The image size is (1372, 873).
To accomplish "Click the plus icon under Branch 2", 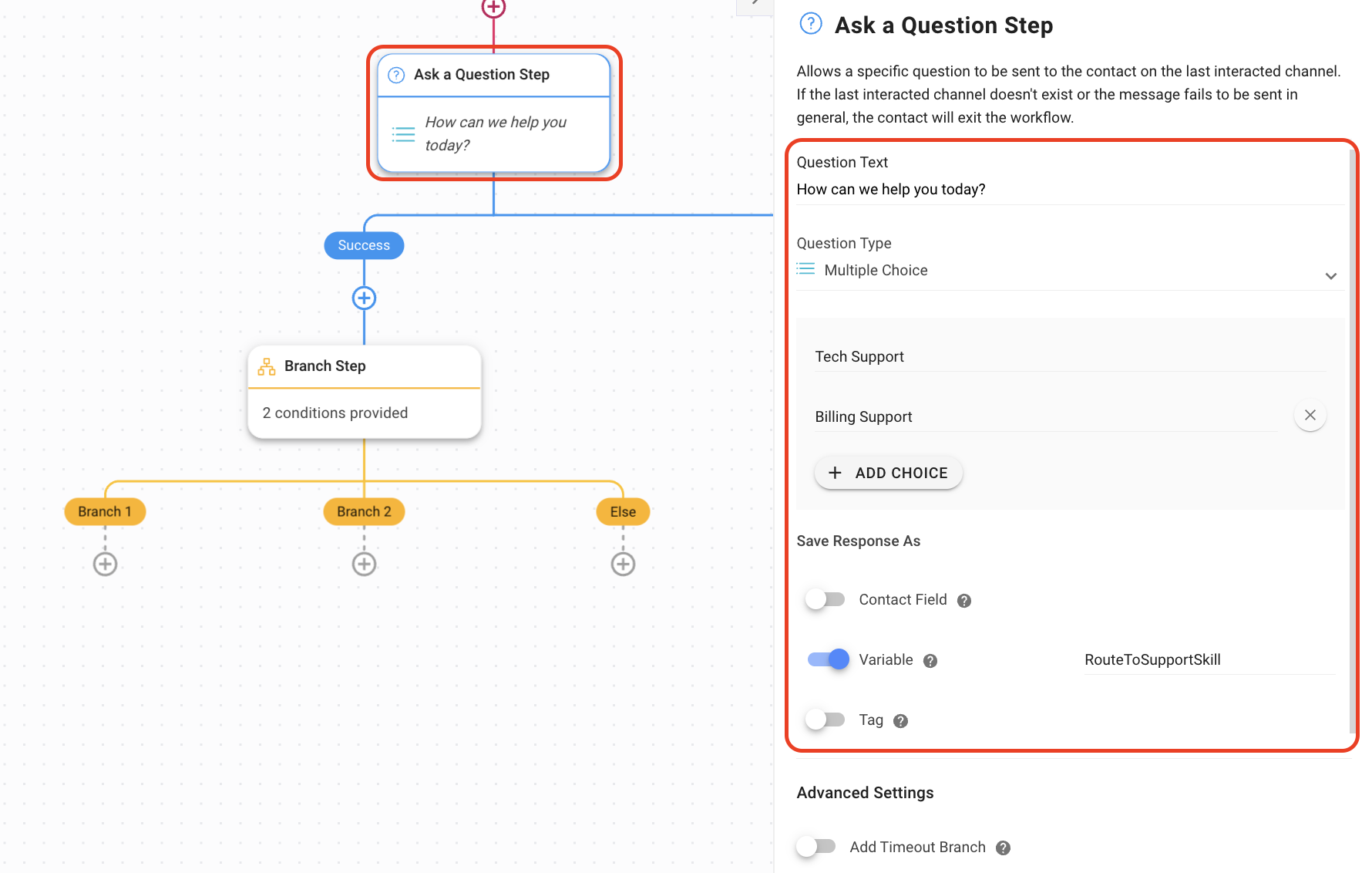I will click(364, 564).
